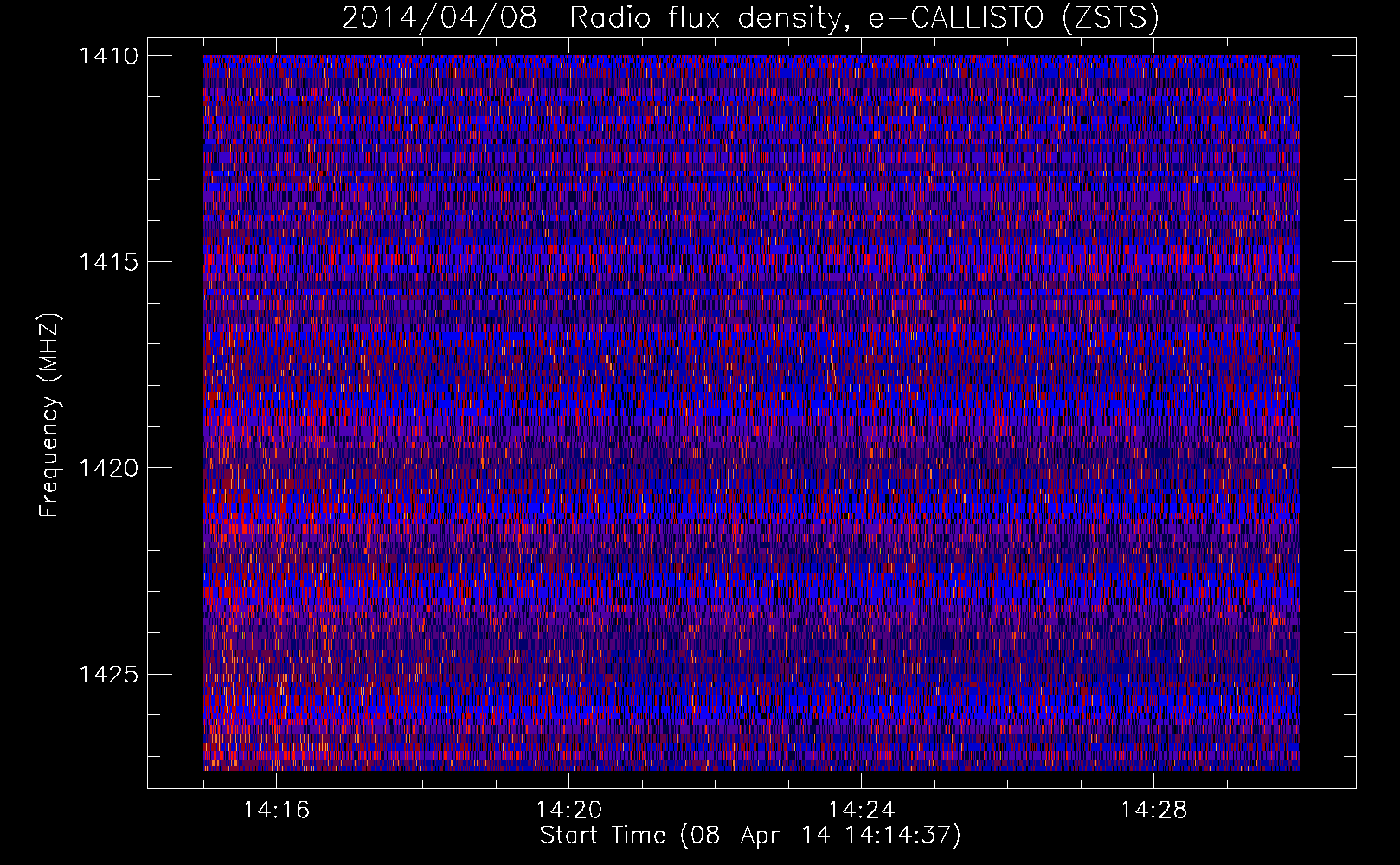Select the 1415 frequency tick label

tap(109, 262)
